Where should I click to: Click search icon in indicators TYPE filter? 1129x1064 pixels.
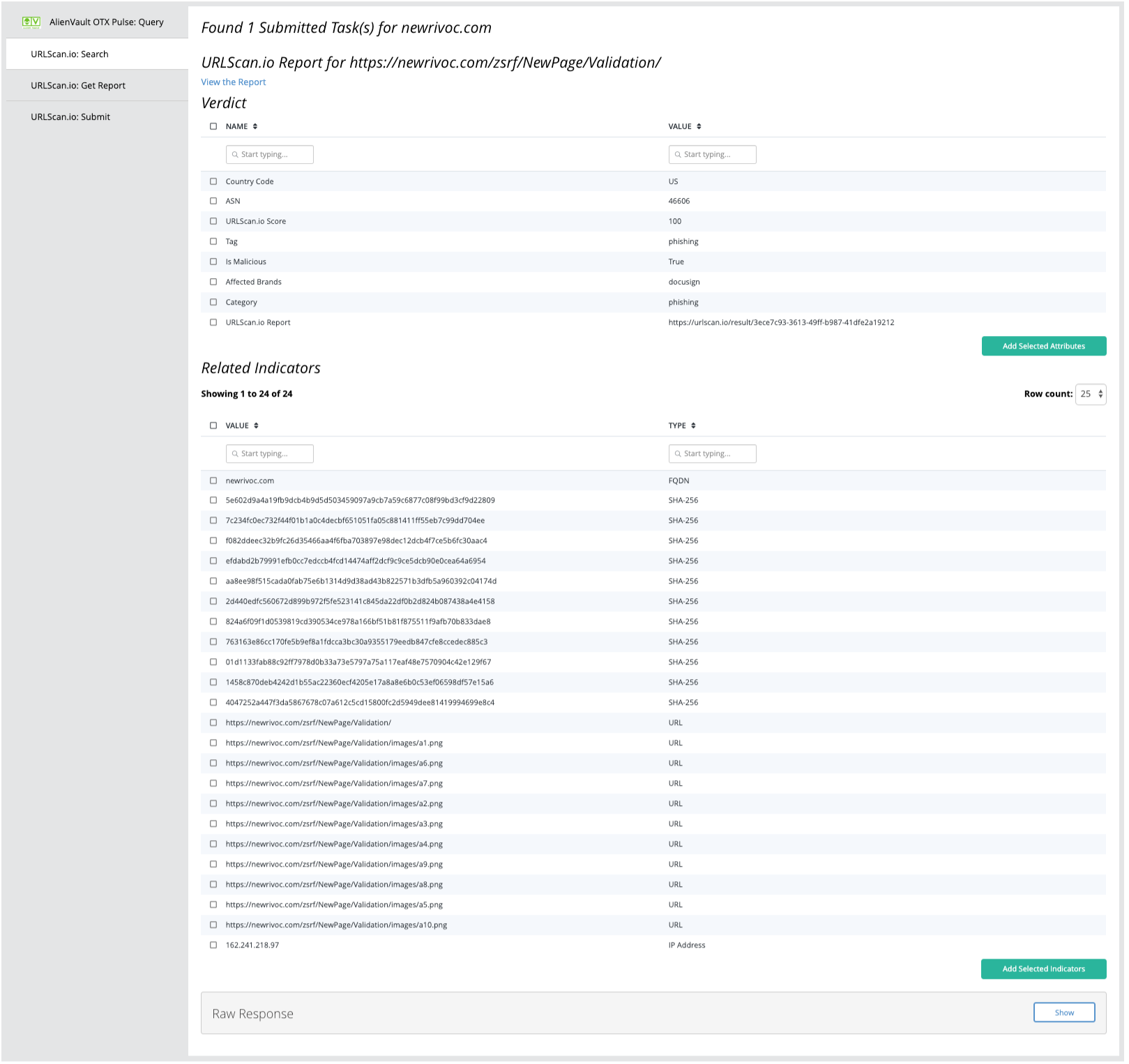(678, 454)
